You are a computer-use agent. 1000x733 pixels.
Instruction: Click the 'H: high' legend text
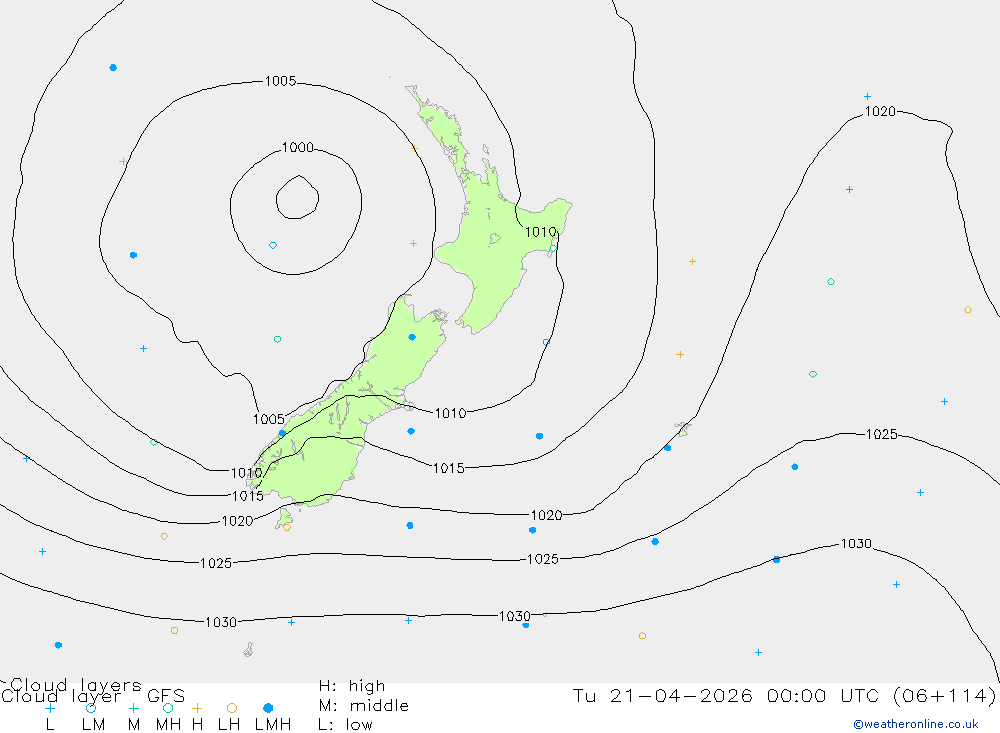[x=352, y=686]
